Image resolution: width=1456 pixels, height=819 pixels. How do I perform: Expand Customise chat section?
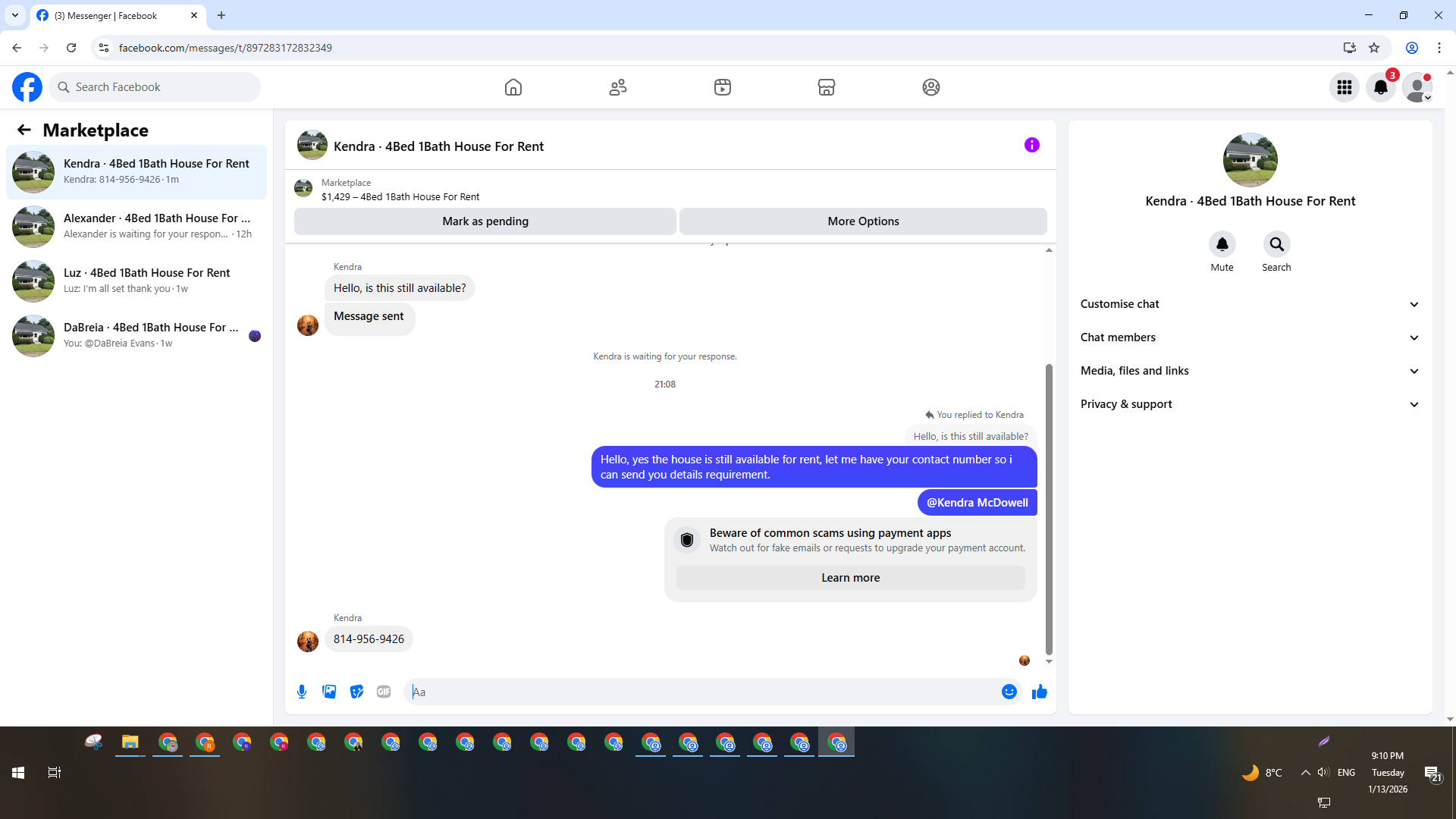[1250, 304]
